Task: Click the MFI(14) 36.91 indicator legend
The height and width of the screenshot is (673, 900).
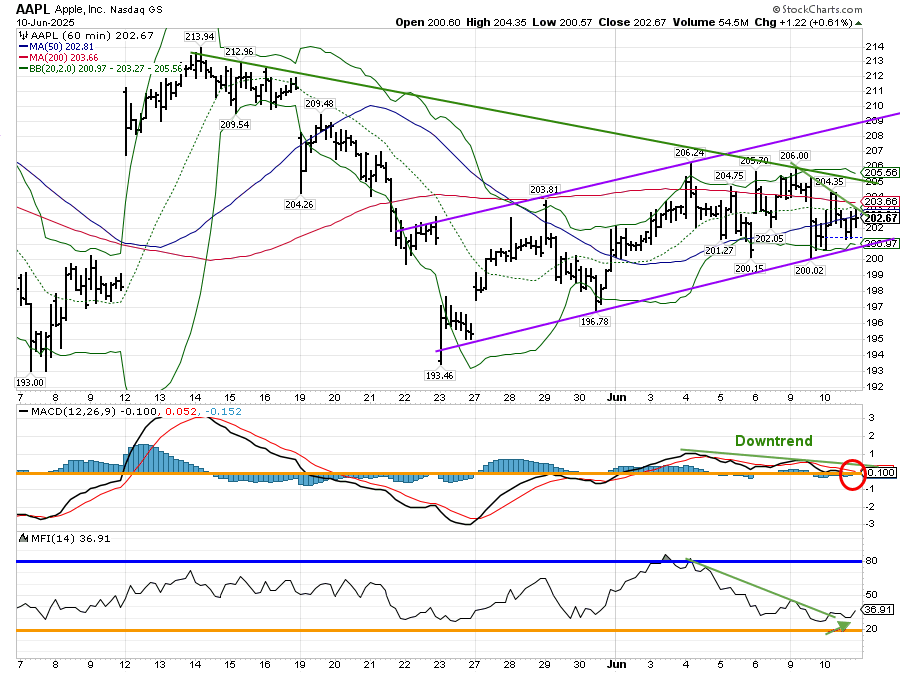Action: (64, 538)
